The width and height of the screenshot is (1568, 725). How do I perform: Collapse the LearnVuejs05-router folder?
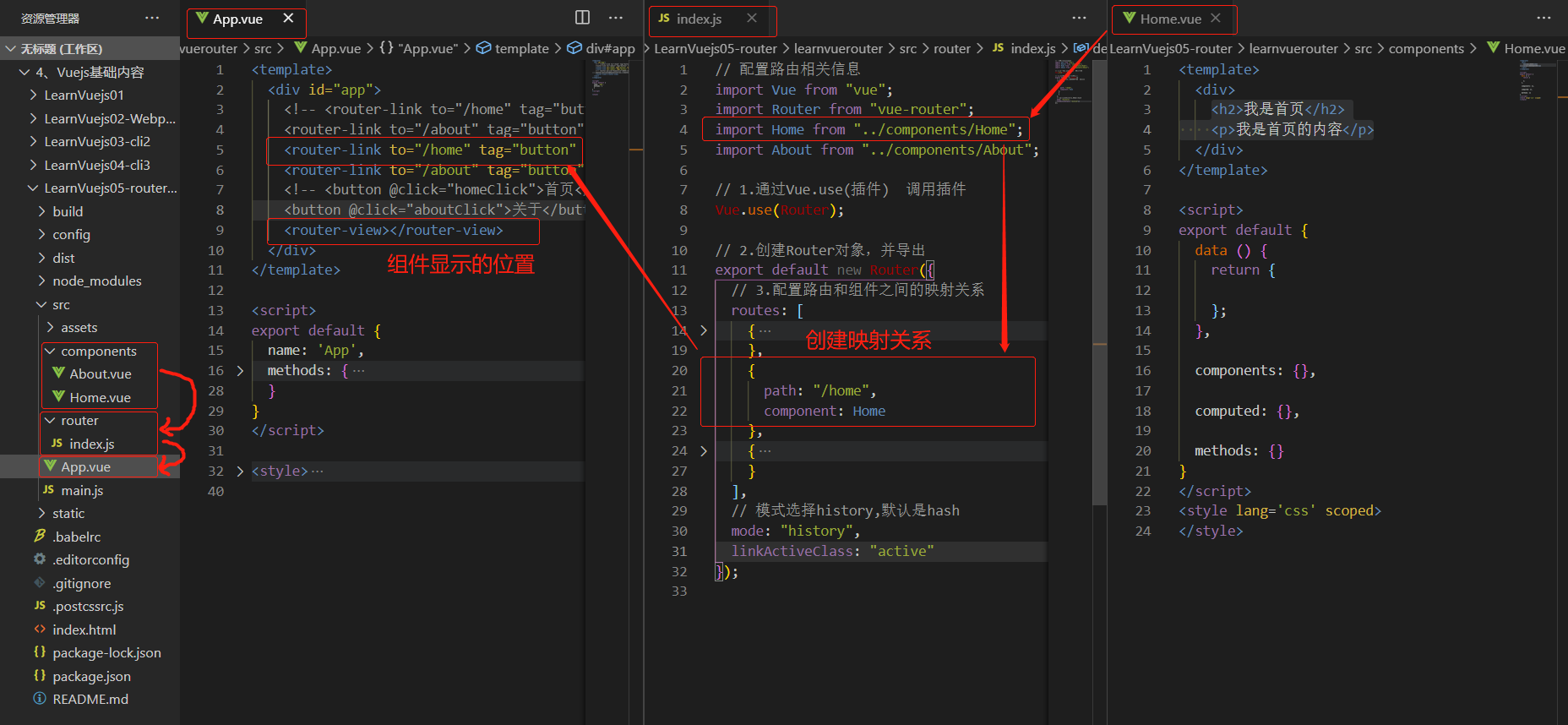tap(33, 188)
